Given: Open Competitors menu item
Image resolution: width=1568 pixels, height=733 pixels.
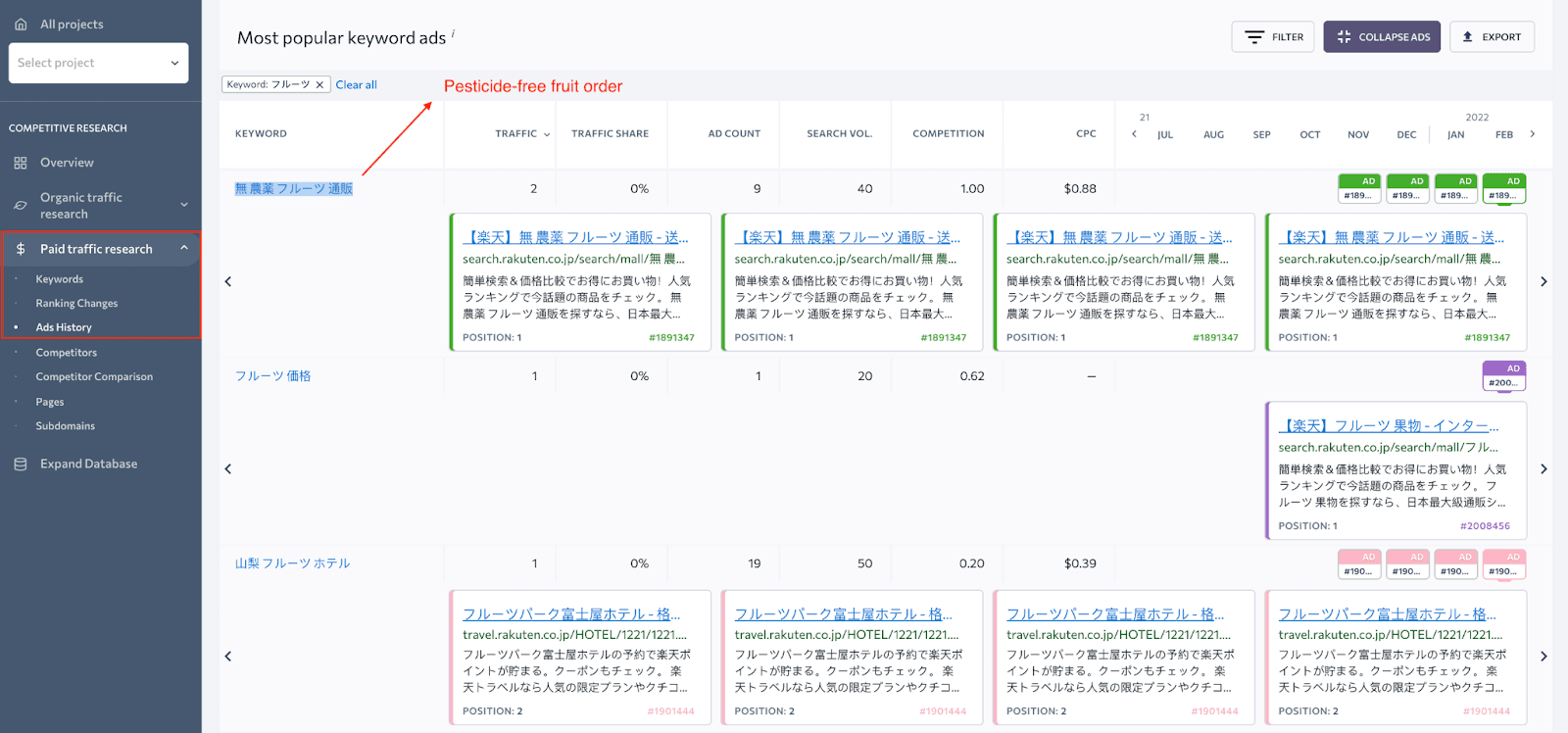Looking at the screenshot, I should (67, 353).
